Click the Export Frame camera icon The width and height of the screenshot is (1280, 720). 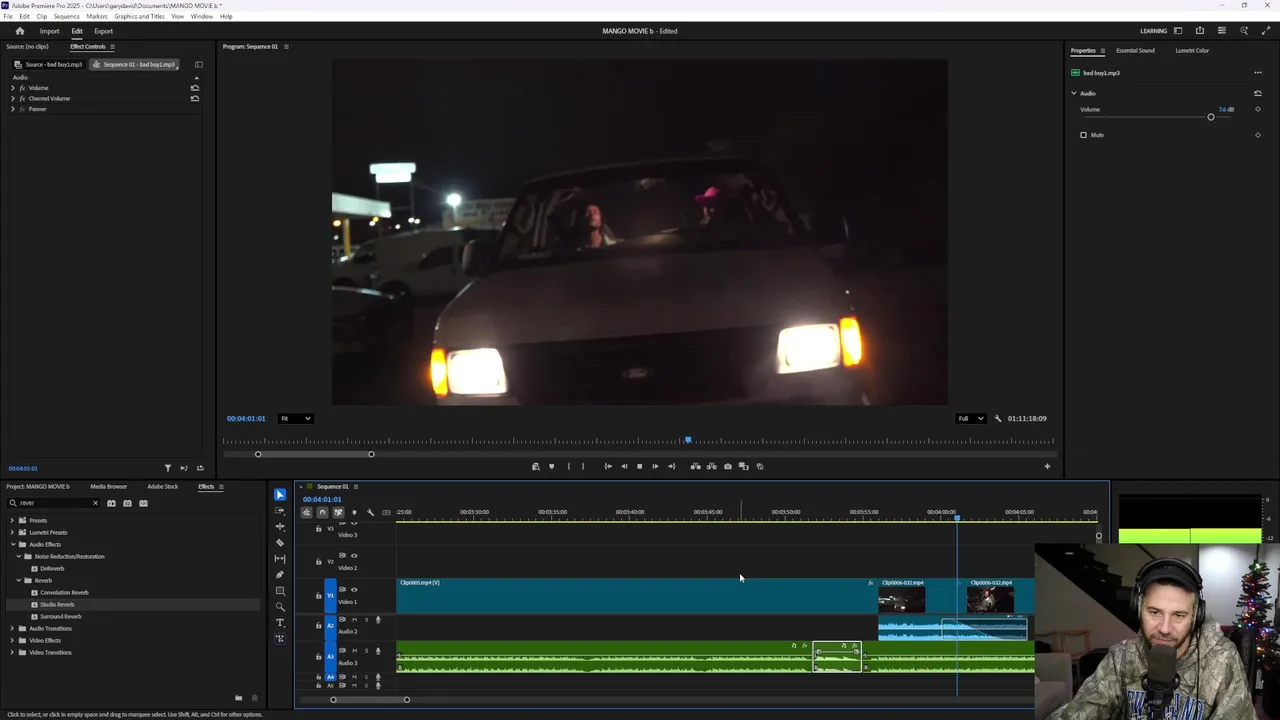728,466
